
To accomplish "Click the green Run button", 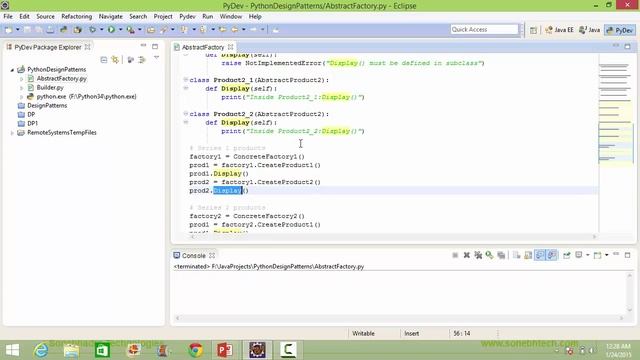I will (x=111, y=30).
